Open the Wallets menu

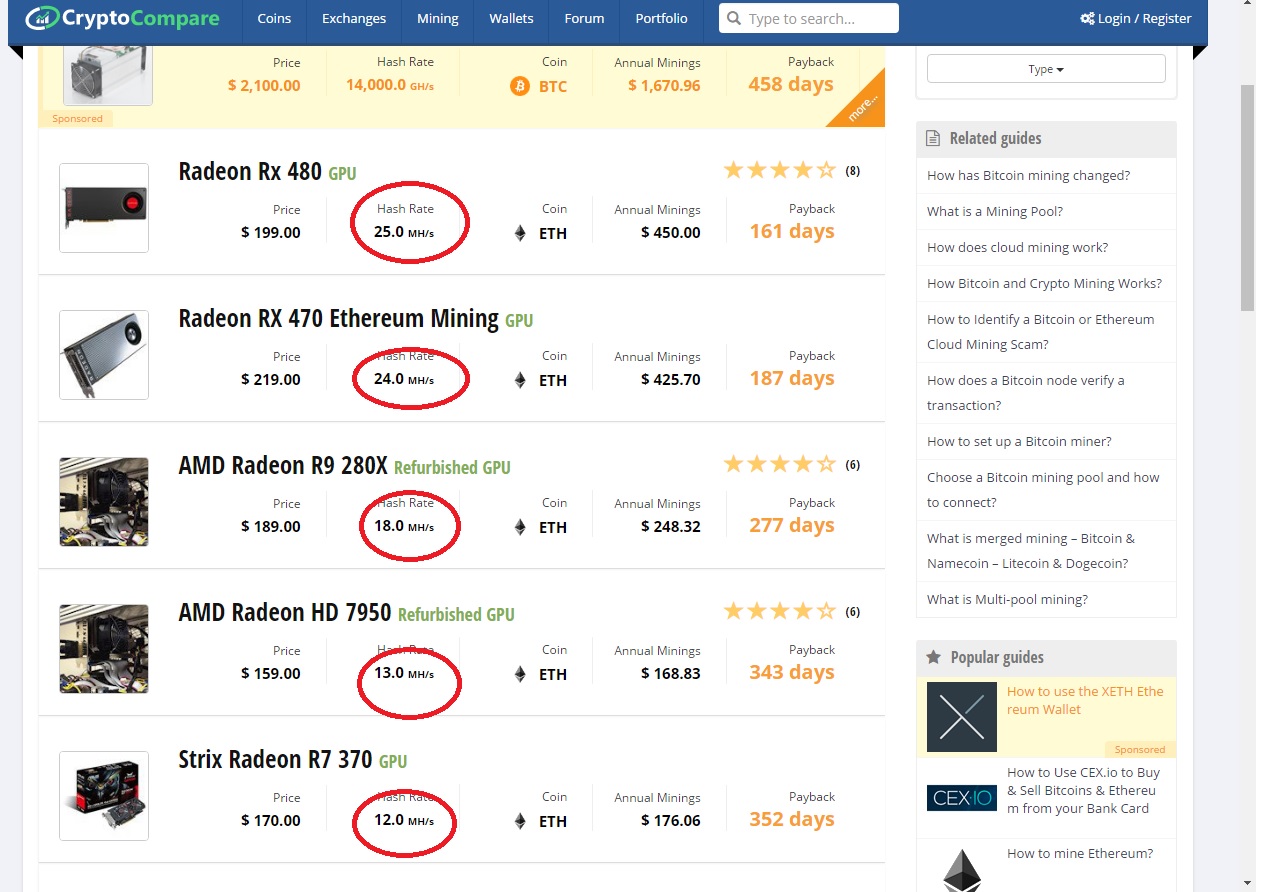tap(511, 18)
